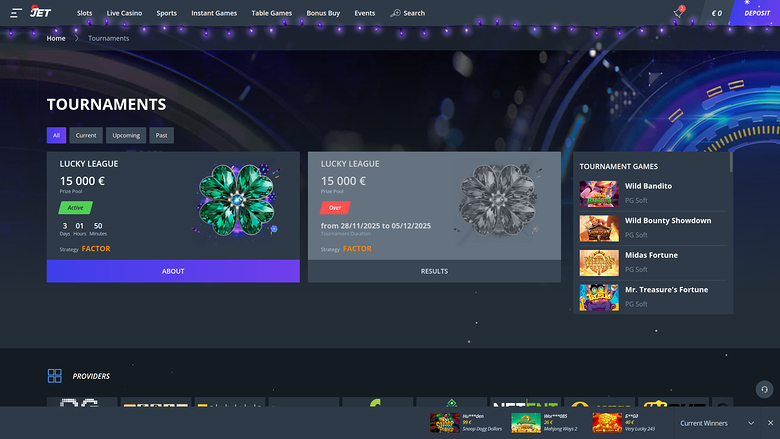Open Instant Games menu
Screen dimensions: 780x439
click(x=214, y=13)
